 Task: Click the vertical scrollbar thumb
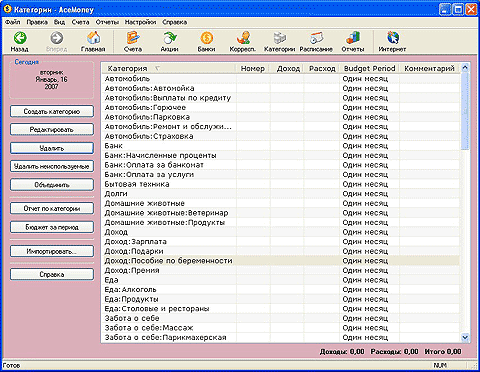pyautogui.click(x=465, y=111)
